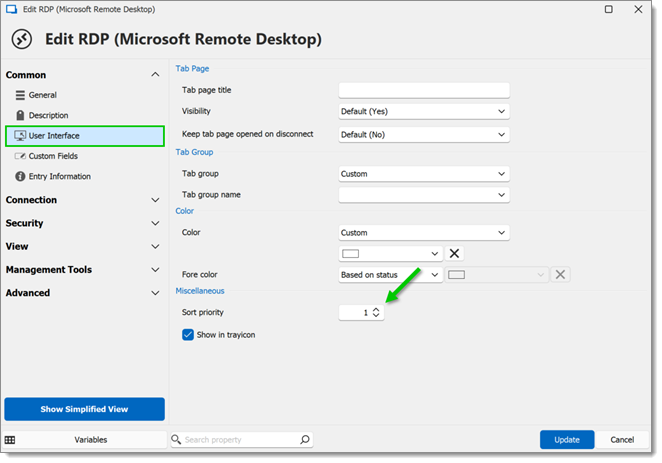The height and width of the screenshot is (463, 662).
Task: Open the Color Custom dropdown
Action: point(424,233)
